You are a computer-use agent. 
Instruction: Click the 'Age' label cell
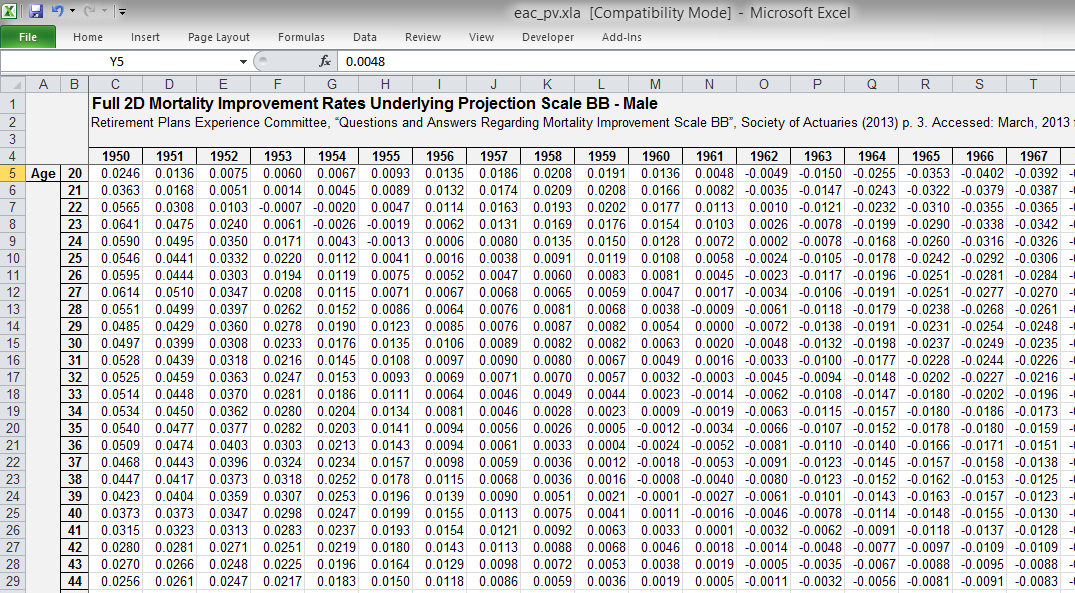pos(43,173)
